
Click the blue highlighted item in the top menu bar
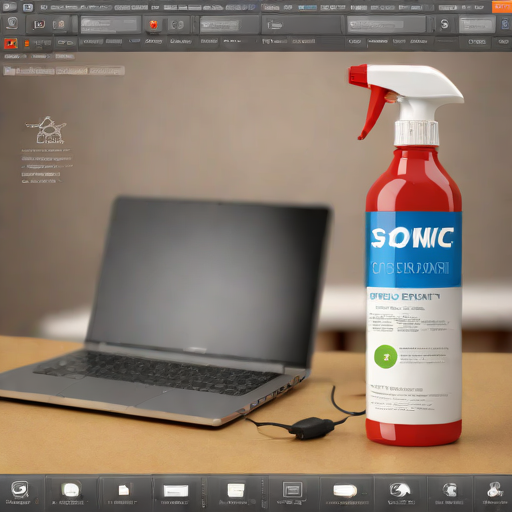click(x=307, y=7)
